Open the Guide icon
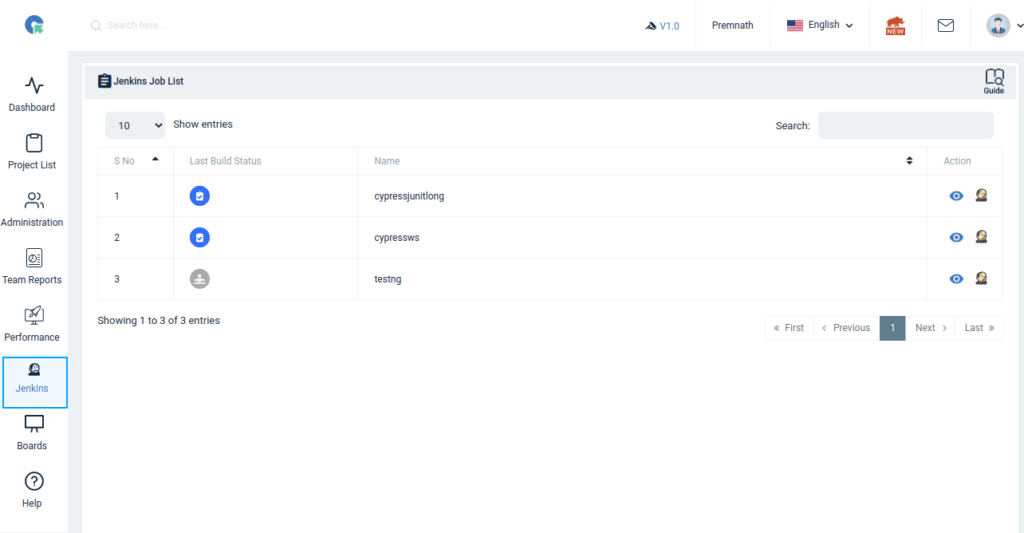1024x533 pixels. pyautogui.click(x=994, y=81)
